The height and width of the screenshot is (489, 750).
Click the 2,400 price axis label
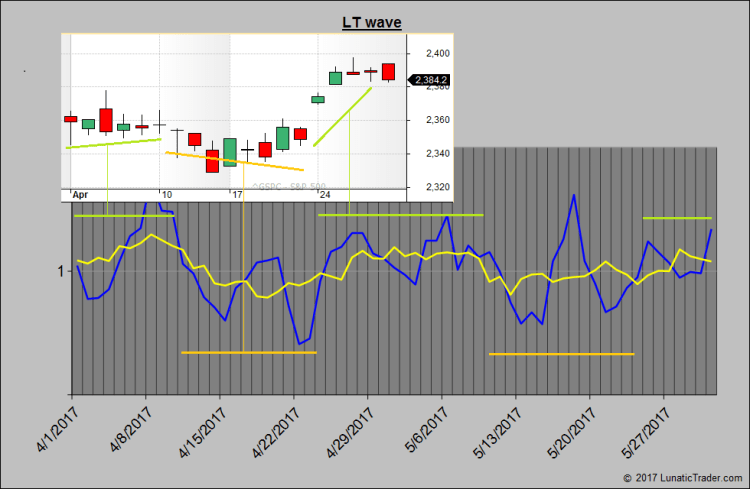click(x=436, y=53)
